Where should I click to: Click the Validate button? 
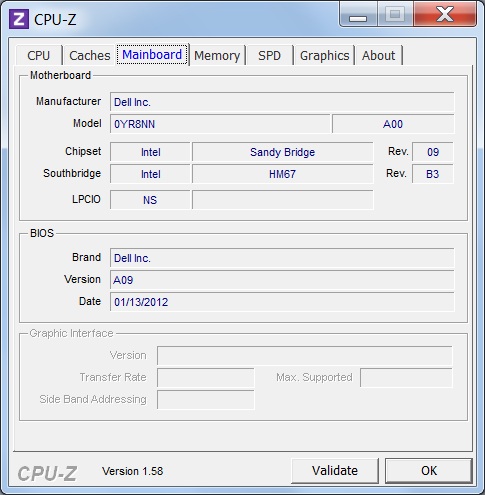click(335, 471)
